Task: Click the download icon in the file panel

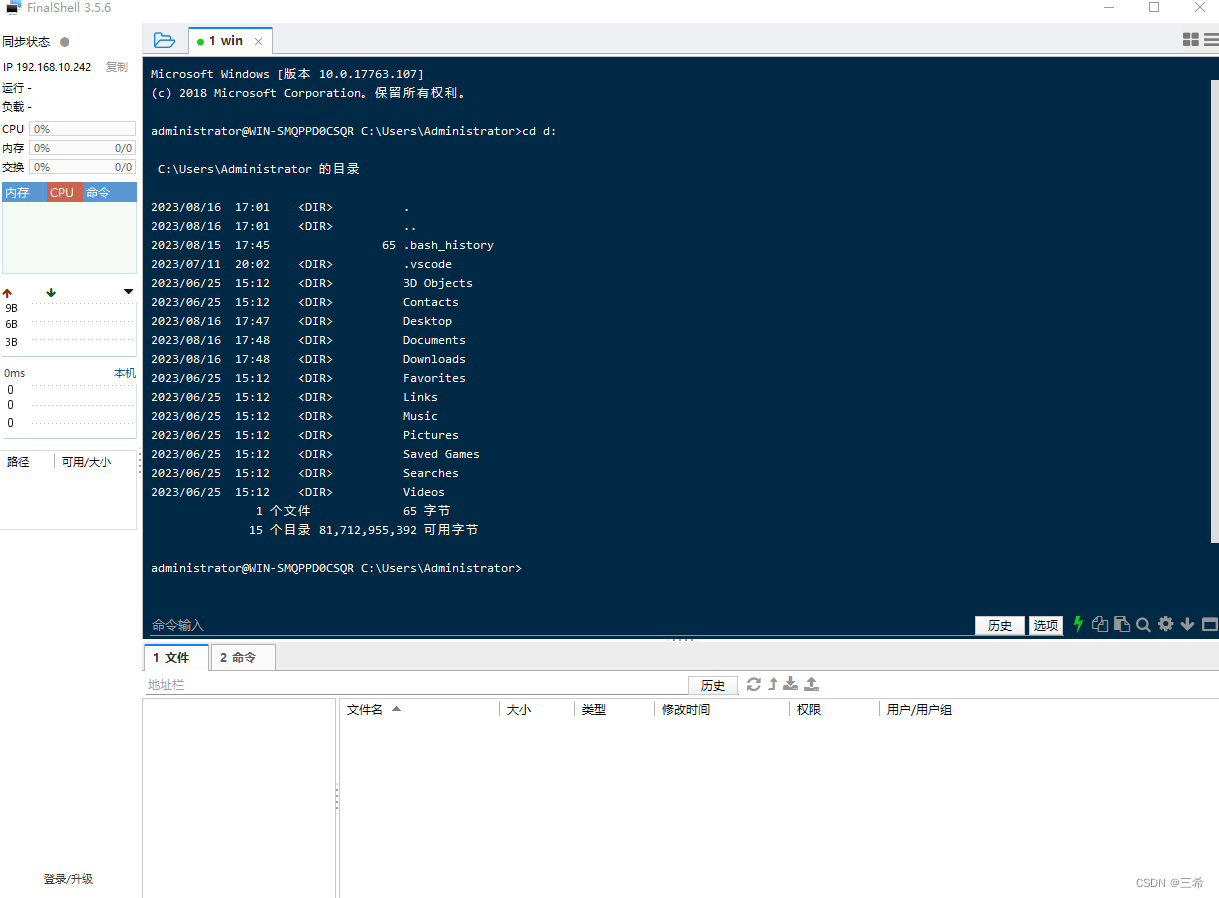Action: (x=790, y=684)
